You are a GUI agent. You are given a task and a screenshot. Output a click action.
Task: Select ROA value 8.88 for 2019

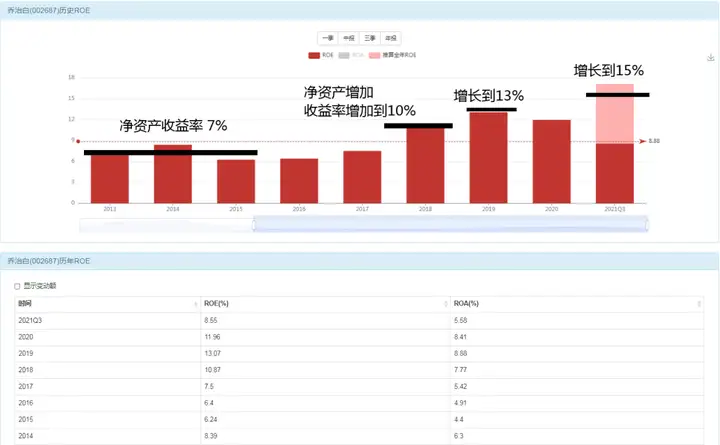pyautogui.click(x=461, y=353)
